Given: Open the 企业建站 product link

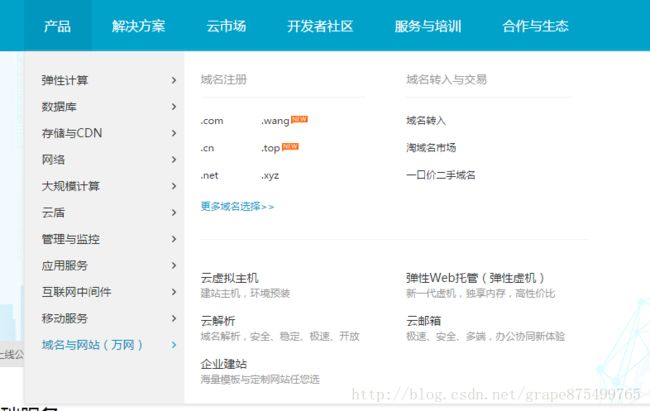Looking at the screenshot, I should [x=224, y=364].
